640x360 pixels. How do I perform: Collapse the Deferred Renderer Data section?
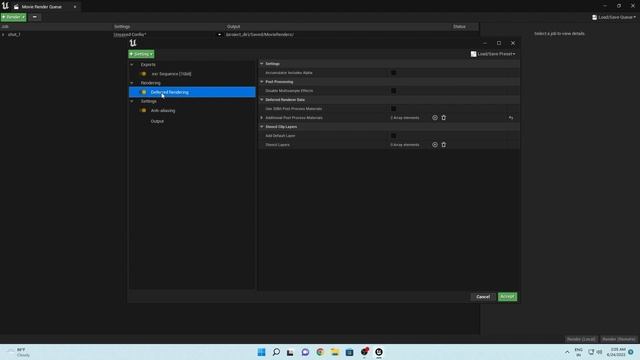point(262,100)
